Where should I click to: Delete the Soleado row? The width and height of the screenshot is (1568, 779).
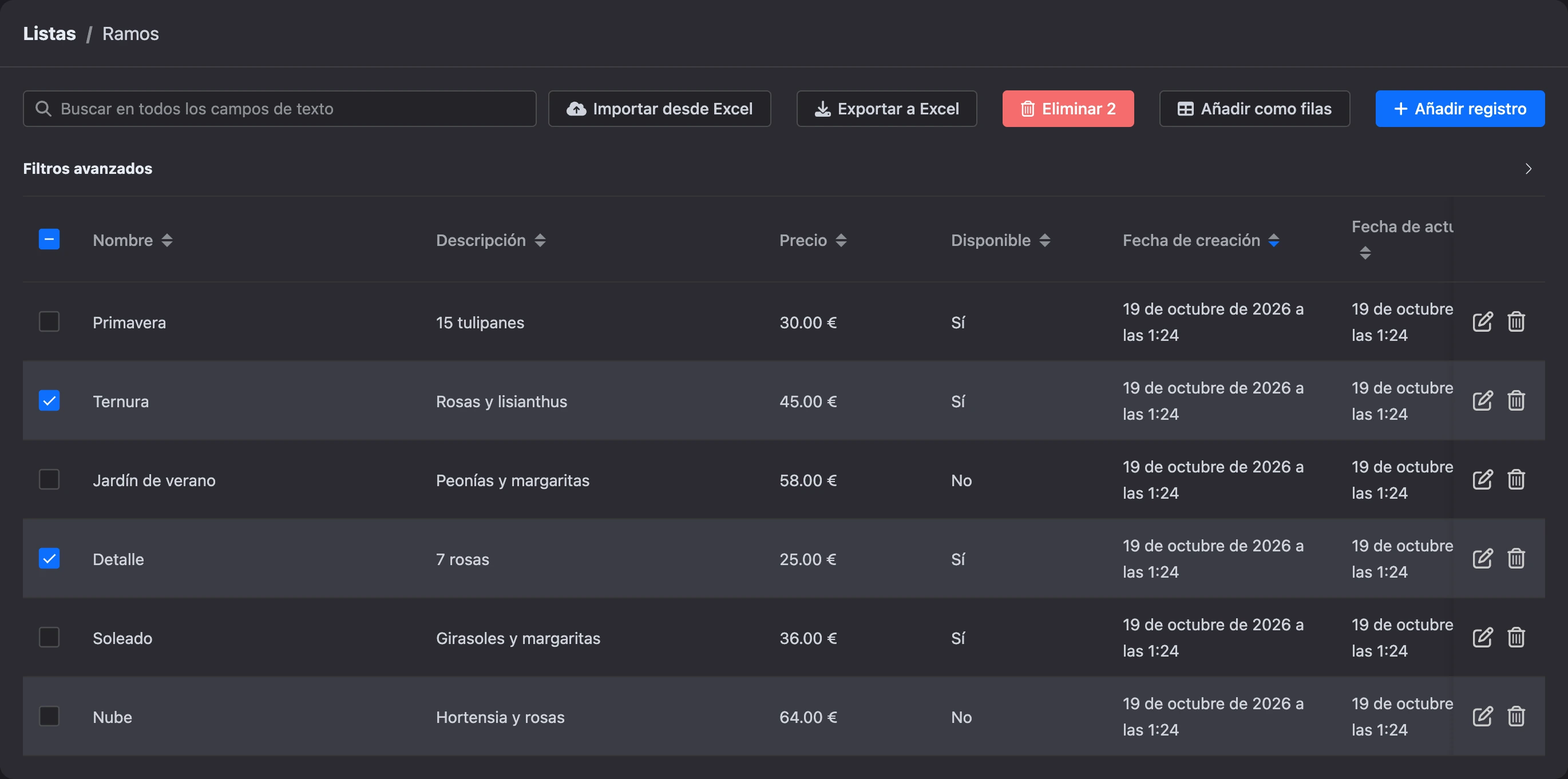(x=1516, y=637)
